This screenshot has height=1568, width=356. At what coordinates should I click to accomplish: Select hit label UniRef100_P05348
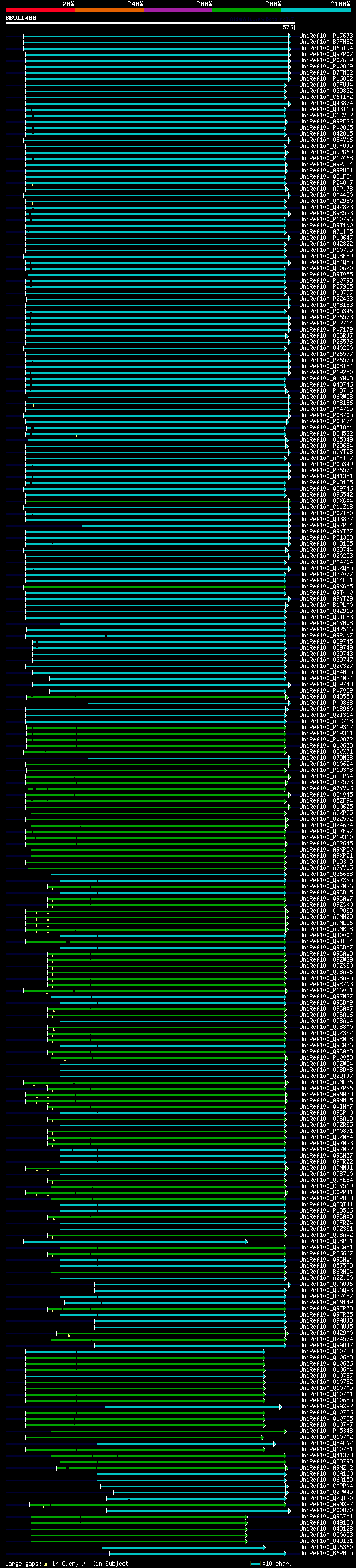(326, 1431)
